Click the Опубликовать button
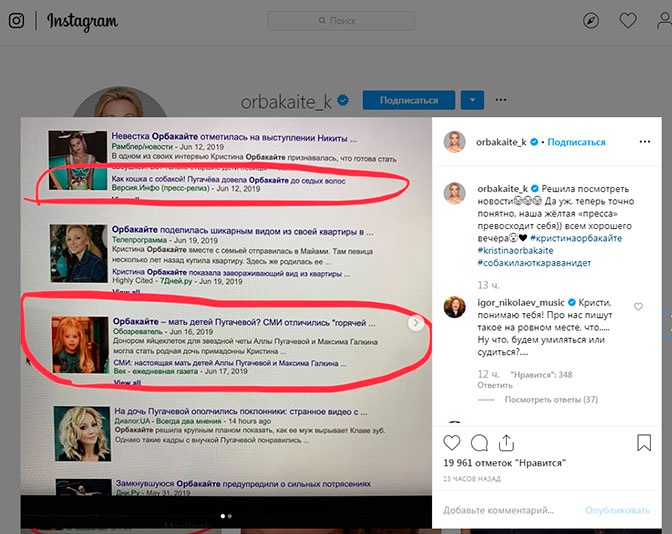The image size is (672, 534). pos(618,510)
